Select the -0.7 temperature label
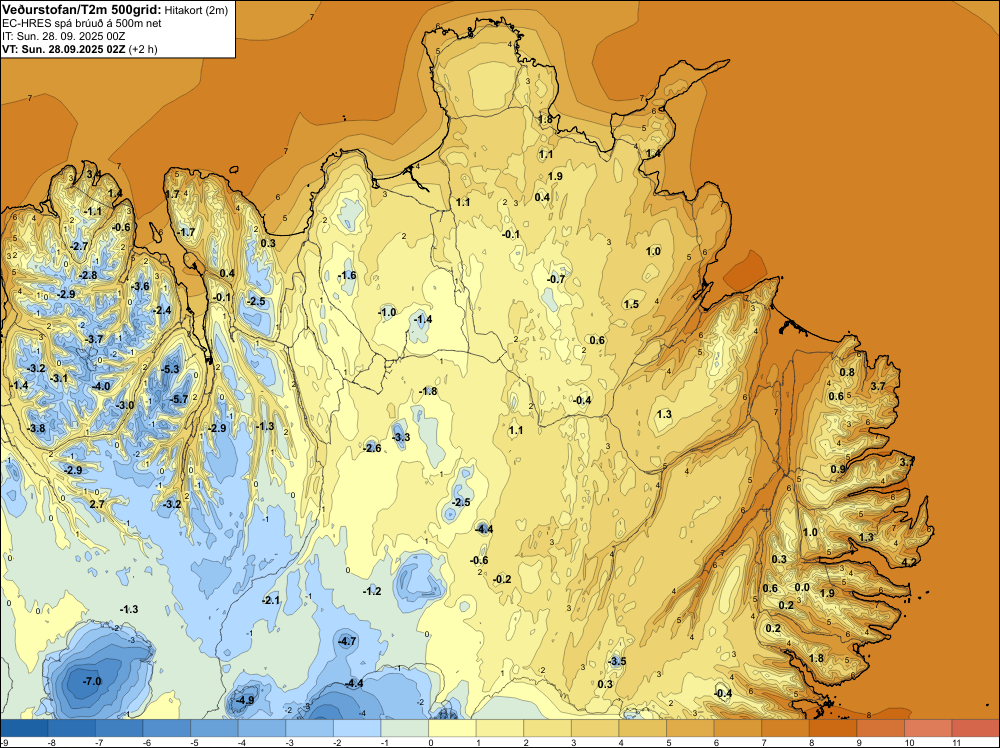1000x748 pixels. click(556, 279)
